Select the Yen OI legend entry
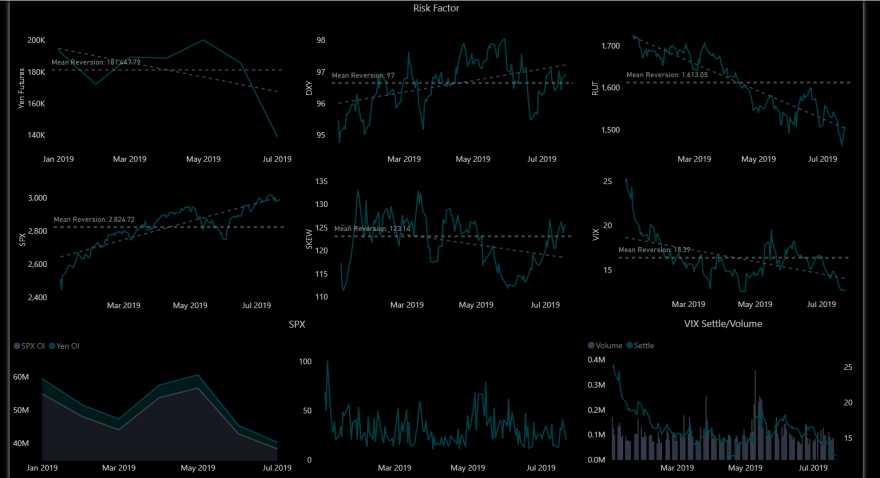This screenshot has width=880, height=478. pyautogui.click(x=65, y=346)
